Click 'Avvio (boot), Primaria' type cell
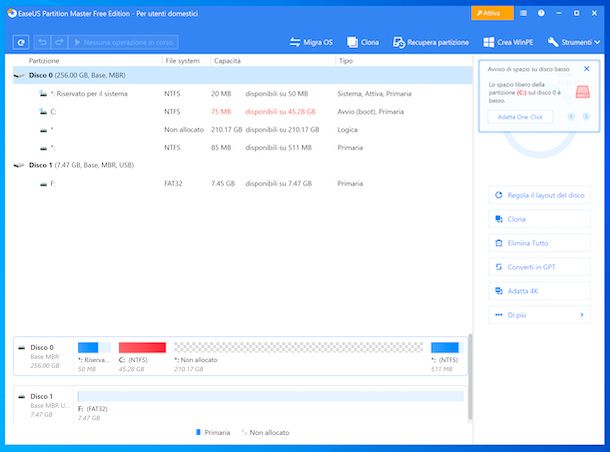 click(x=370, y=112)
